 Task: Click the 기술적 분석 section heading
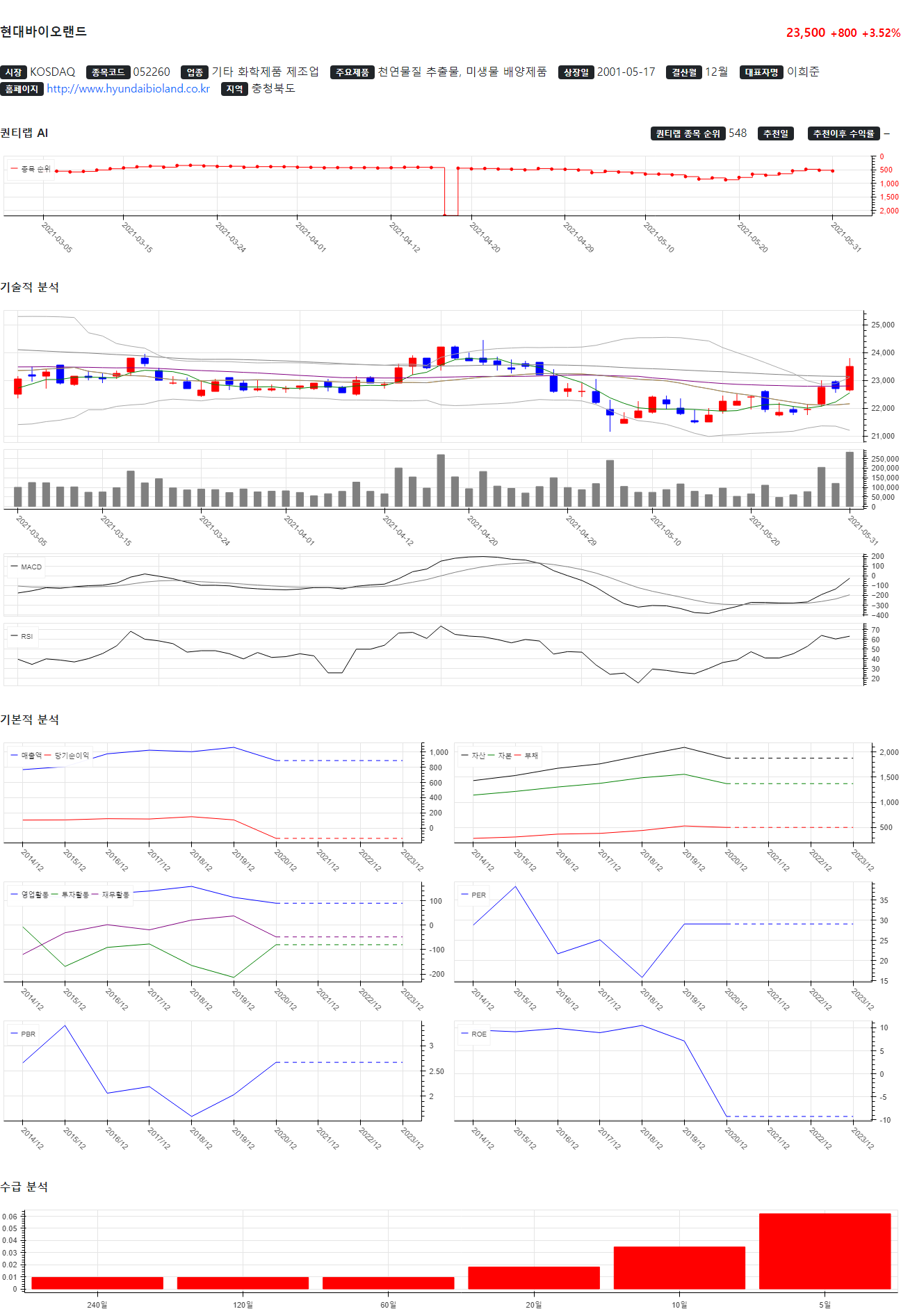coord(29,287)
